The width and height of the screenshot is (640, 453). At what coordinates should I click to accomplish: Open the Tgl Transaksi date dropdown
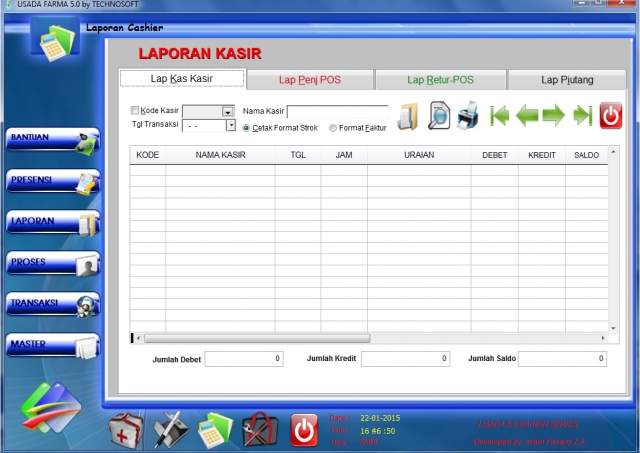(231, 126)
